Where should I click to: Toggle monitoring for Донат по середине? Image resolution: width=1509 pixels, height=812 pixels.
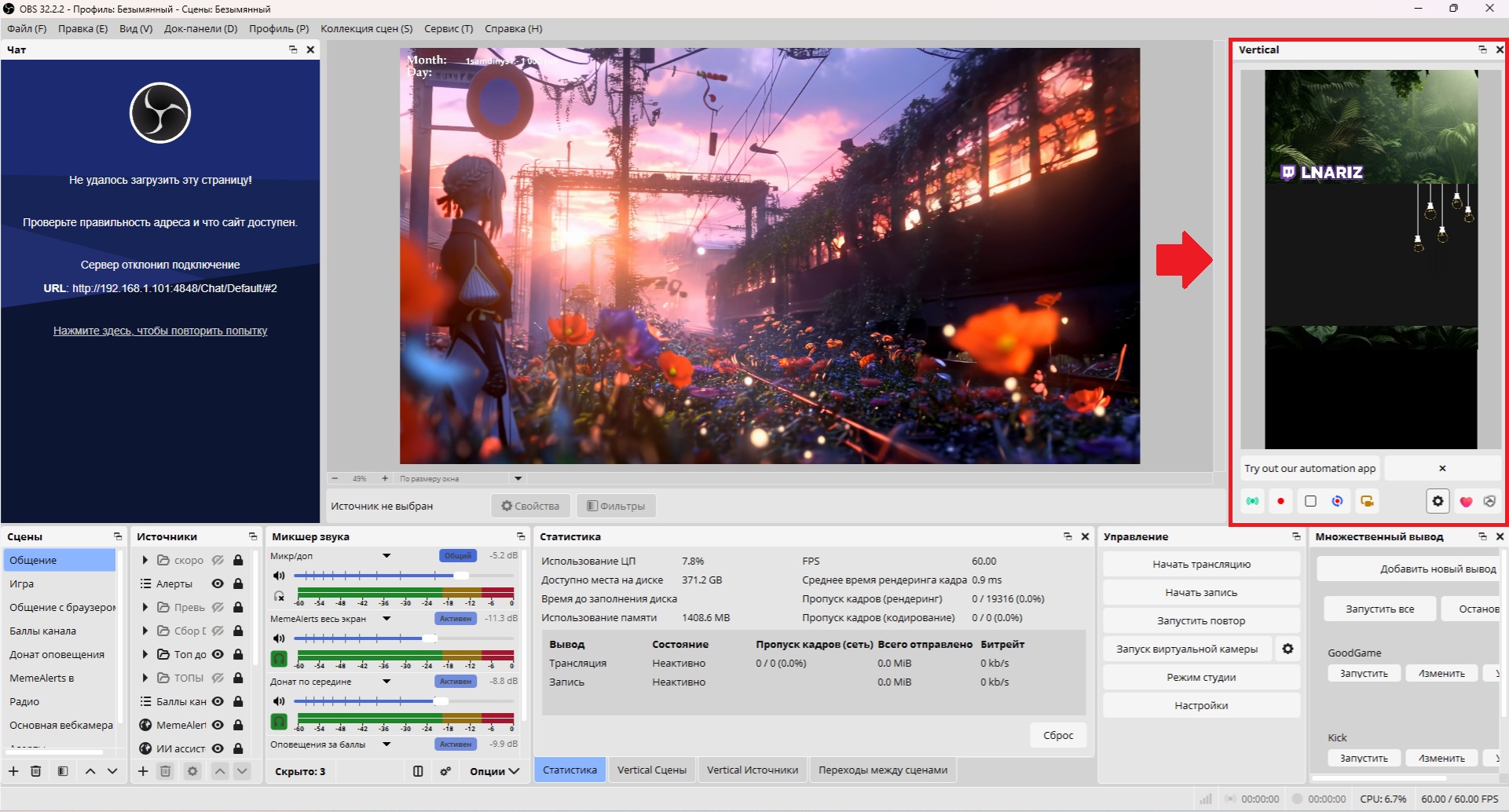pyautogui.click(x=279, y=722)
